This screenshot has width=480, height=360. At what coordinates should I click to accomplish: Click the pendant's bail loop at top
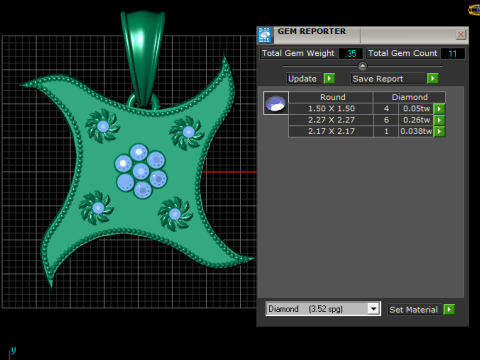point(143,58)
